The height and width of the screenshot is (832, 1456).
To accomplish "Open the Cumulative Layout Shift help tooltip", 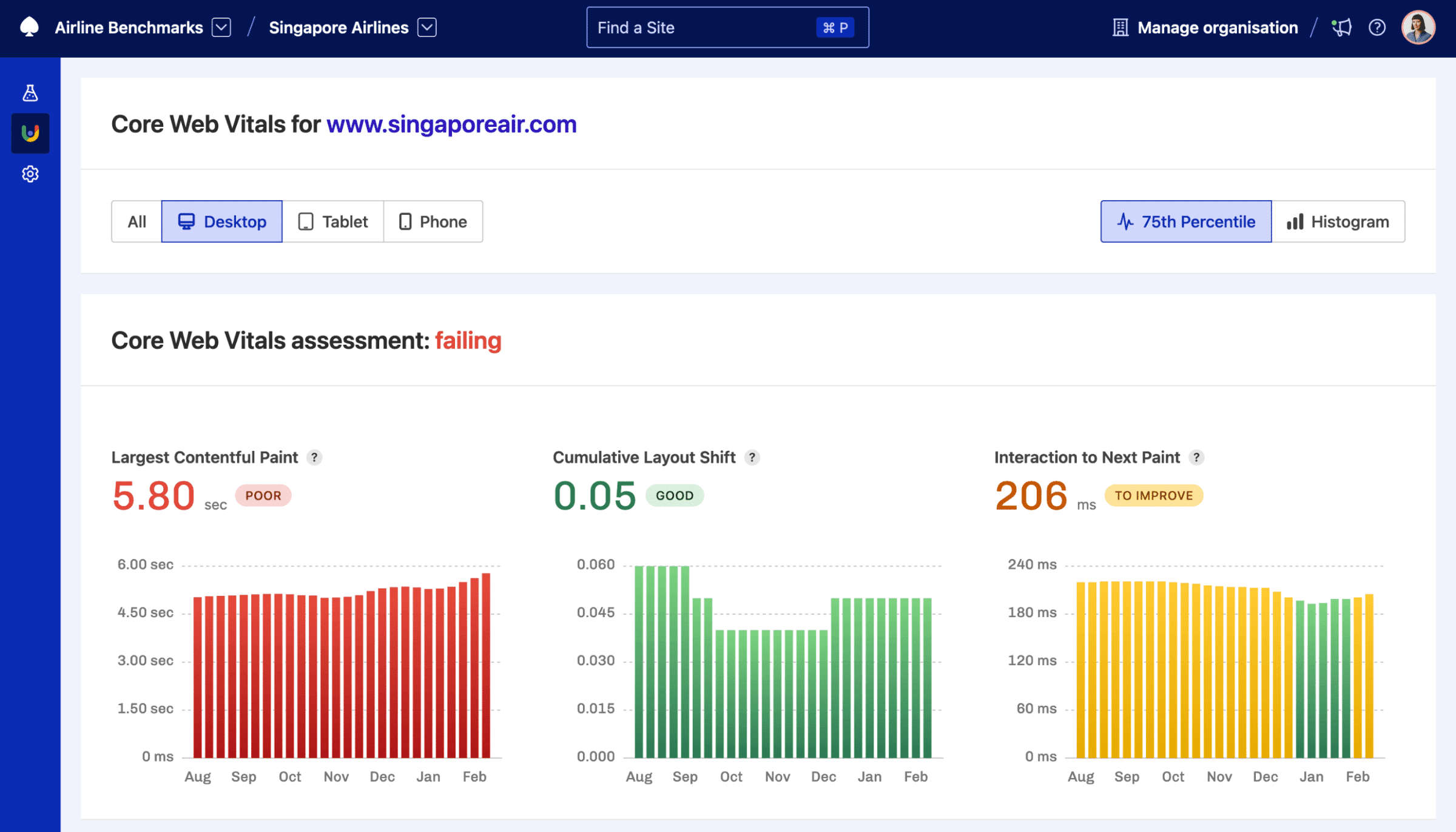I will click(x=752, y=457).
